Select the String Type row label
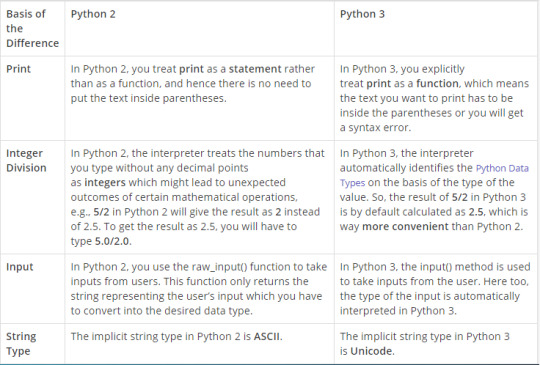The height and width of the screenshot is (365, 540). 21,344
